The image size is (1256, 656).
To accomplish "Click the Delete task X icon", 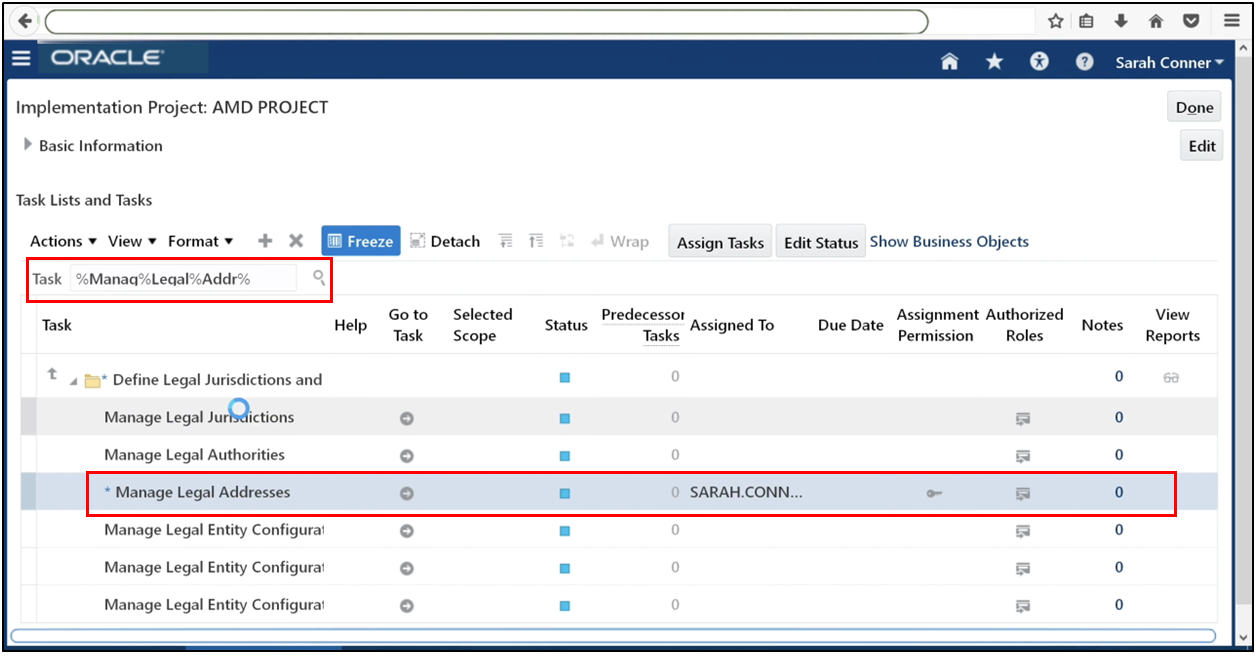I will click(296, 240).
